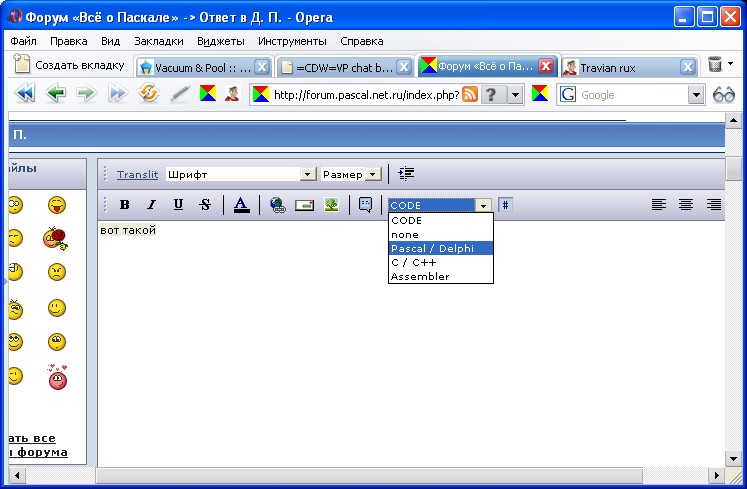The height and width of the screenshot is (489, 747).
Task: Switch to the Travian rux tab
Action: (x=620, y=67)
